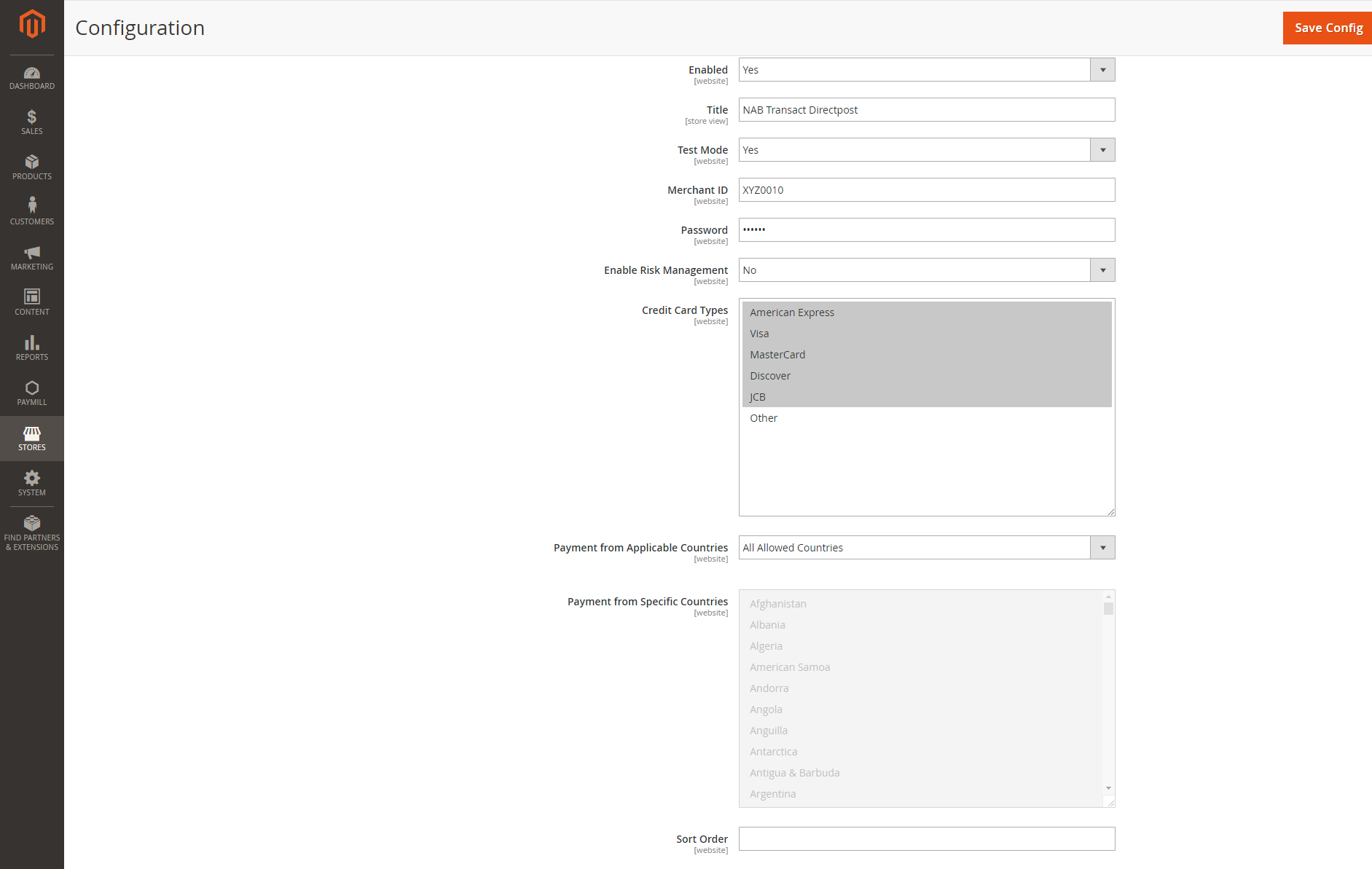Open Enable Risk Management dropdown
1372x869 pixels.
(927, 270)
